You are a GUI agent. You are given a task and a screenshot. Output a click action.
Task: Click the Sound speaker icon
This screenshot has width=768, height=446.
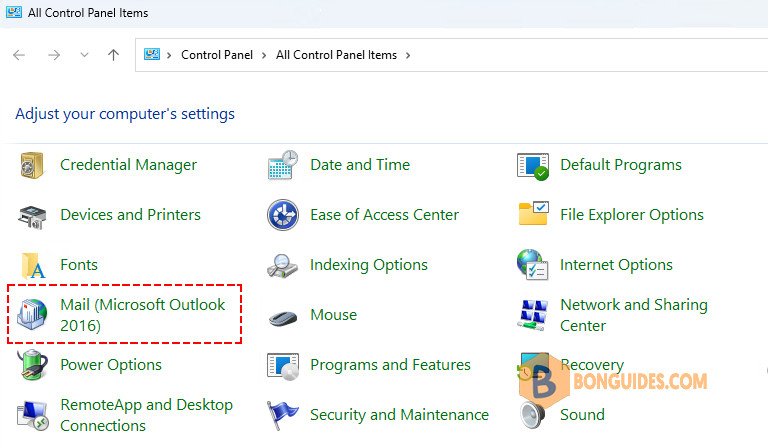532,415
